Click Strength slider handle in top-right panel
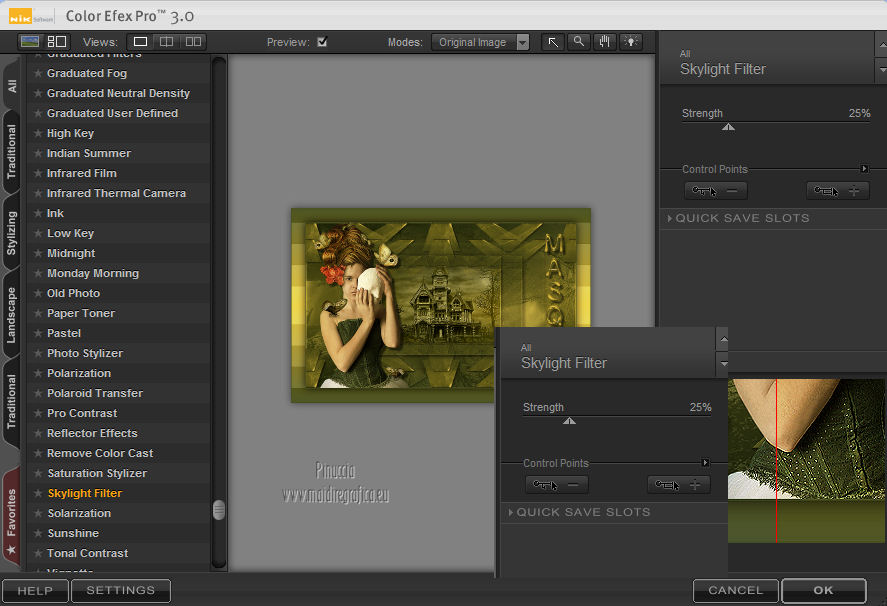Image resolution: width=887 pixels, height=606 pixels. tap(729, 126)
